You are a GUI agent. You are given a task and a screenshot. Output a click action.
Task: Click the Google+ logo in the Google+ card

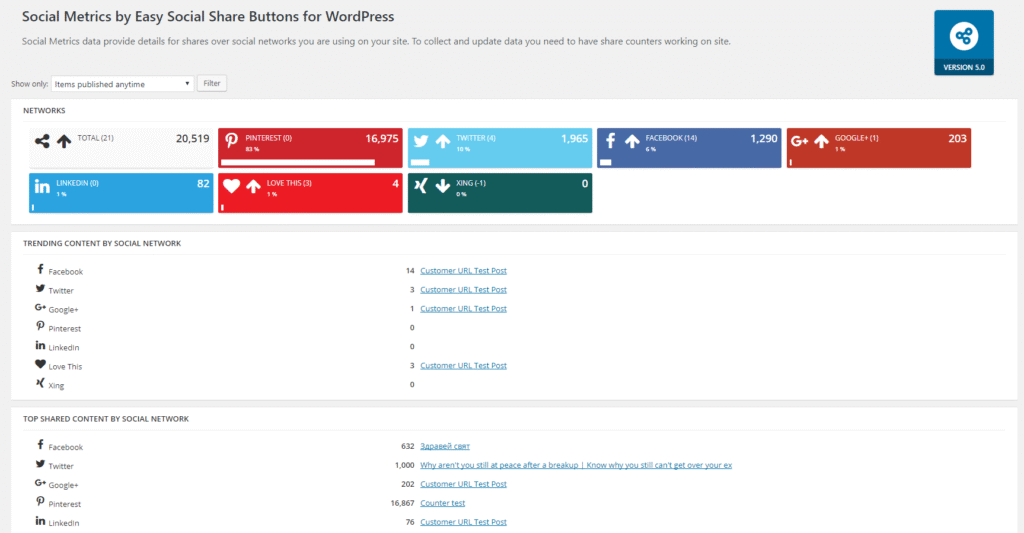(x=800, y=141)
